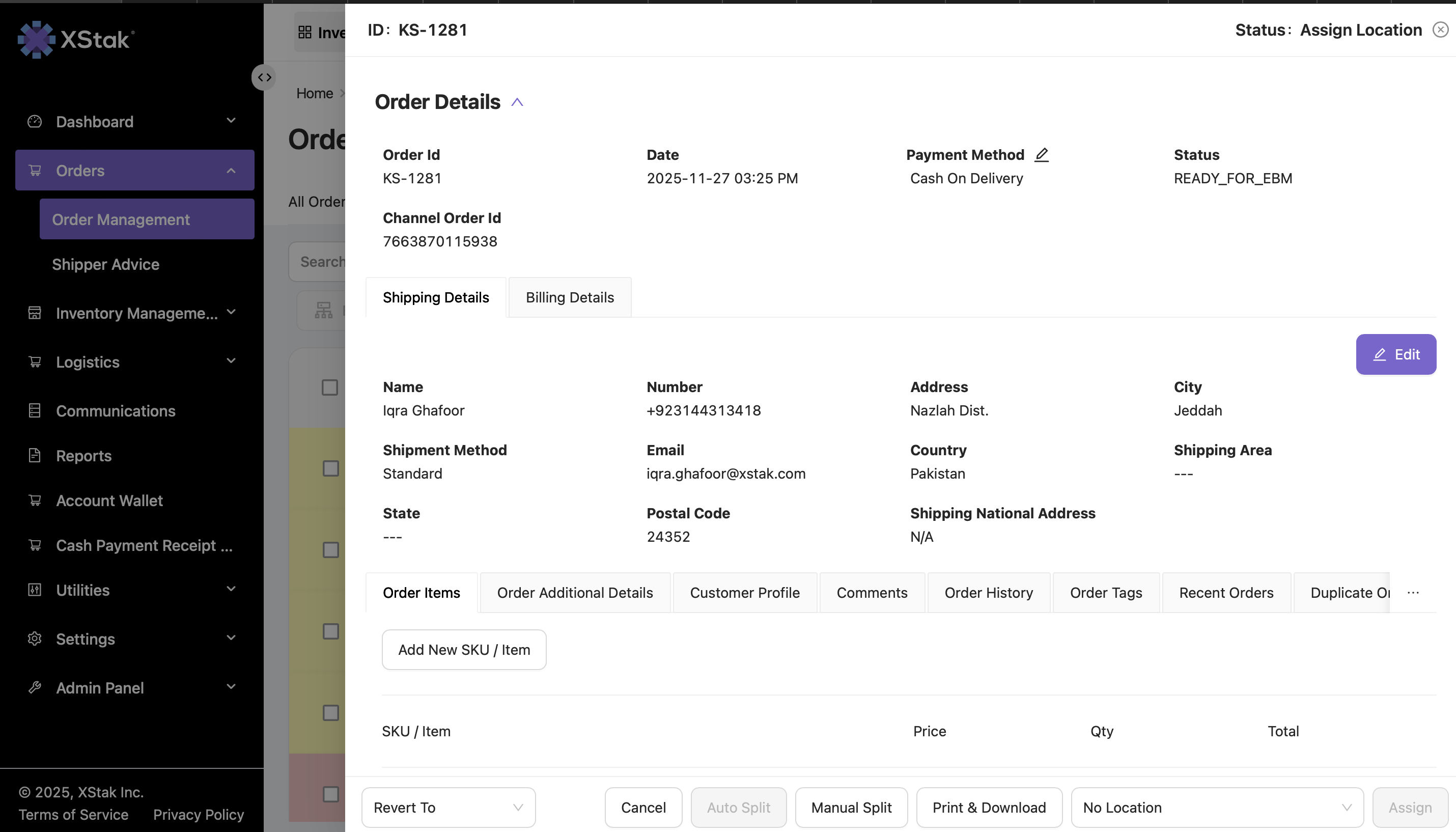Click email iqra.ghafoor@xstak.com
This screenshot has width=1456, height=832.
(726, 474)
